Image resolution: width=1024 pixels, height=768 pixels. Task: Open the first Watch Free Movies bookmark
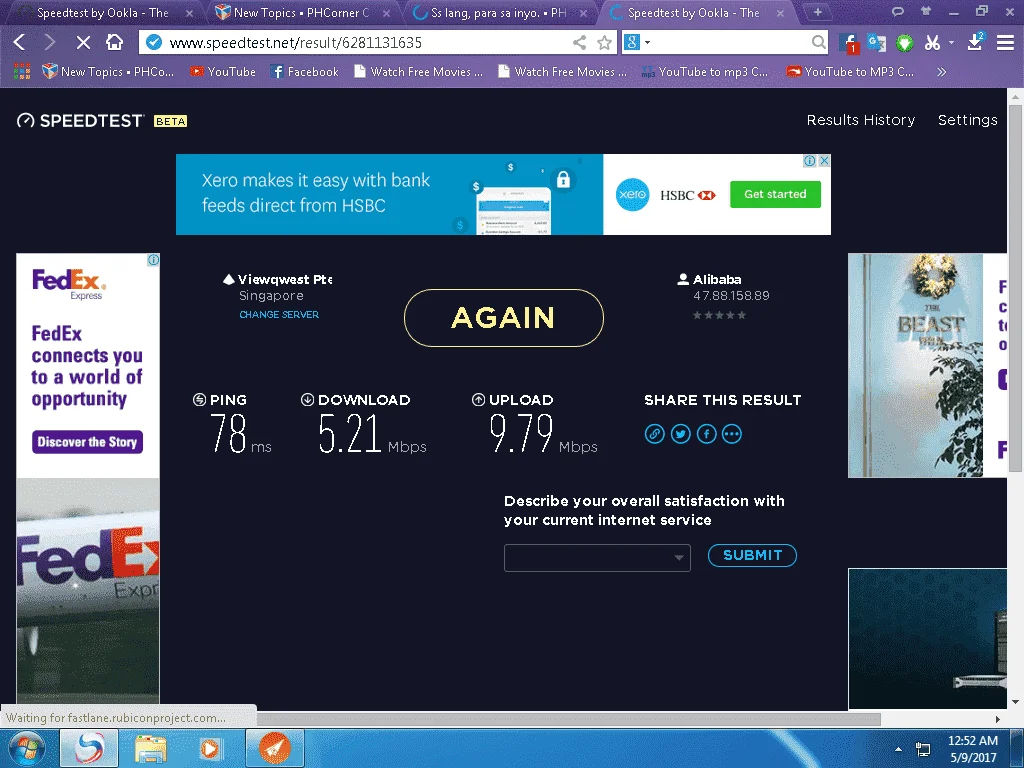point(419,72)
